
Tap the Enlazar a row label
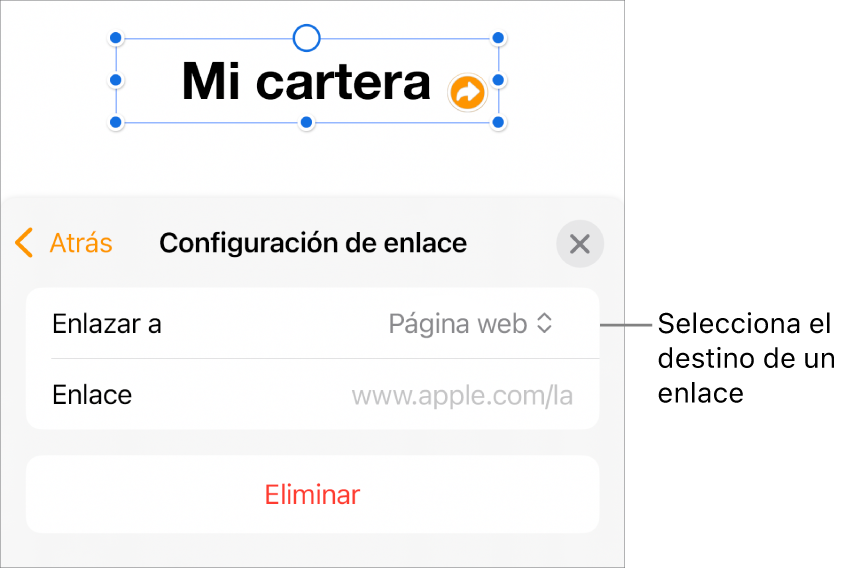[x=107, y=324]
